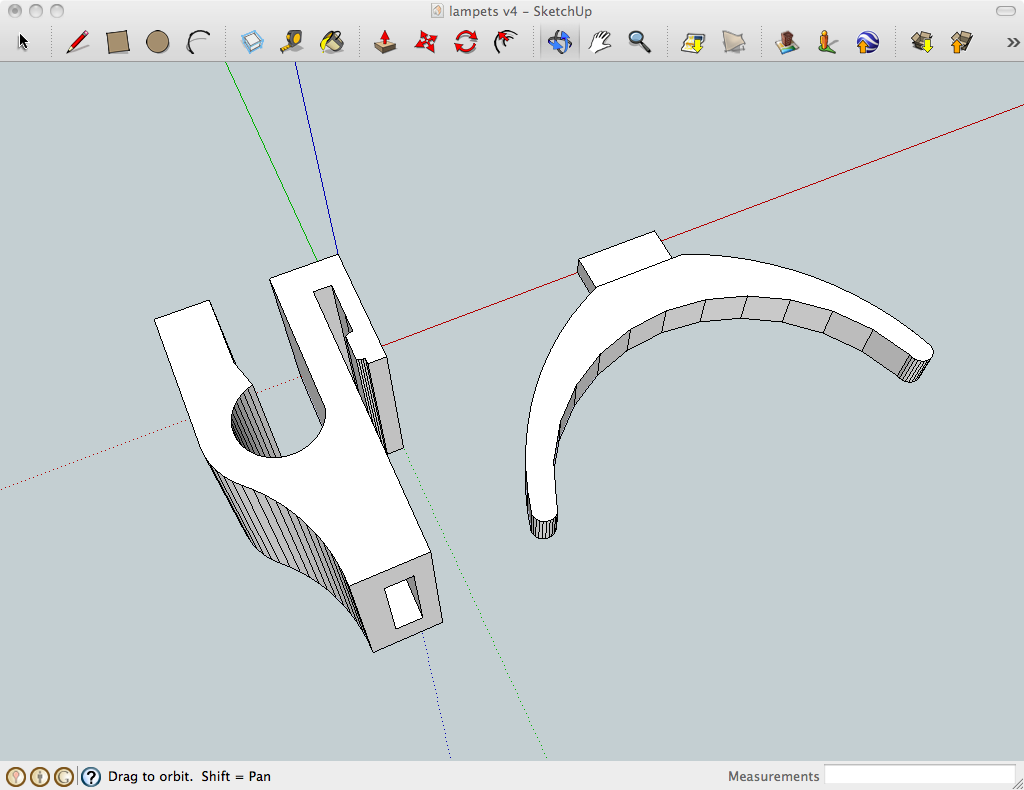
Task: Switch to the Pan hand tool
Action: 600,42
